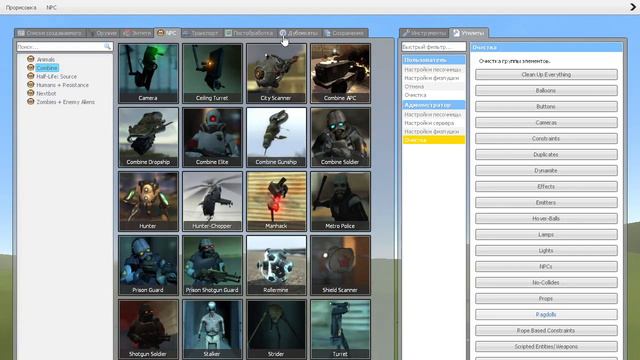Click the Prison Guard icon
640x360 pixels.
149,265
